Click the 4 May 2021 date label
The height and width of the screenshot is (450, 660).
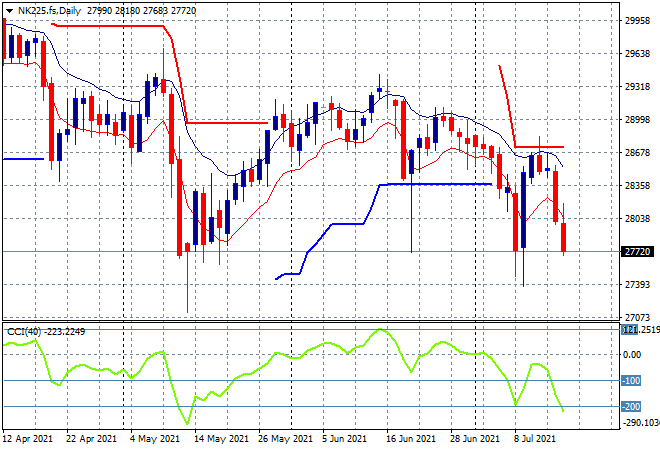pyautogui.click(x=155, y=439)
